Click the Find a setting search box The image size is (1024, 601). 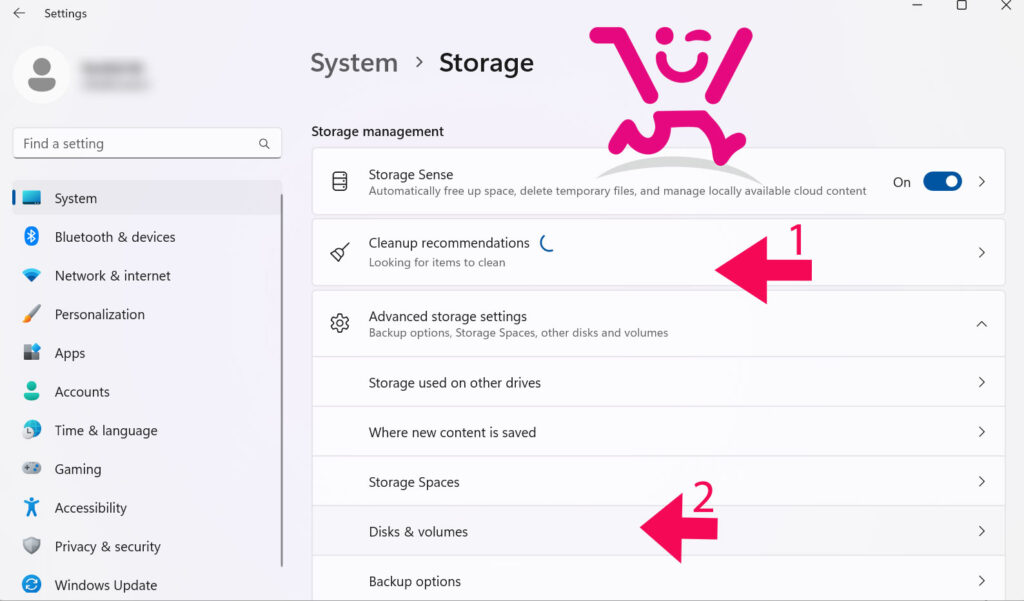[147, 143]
